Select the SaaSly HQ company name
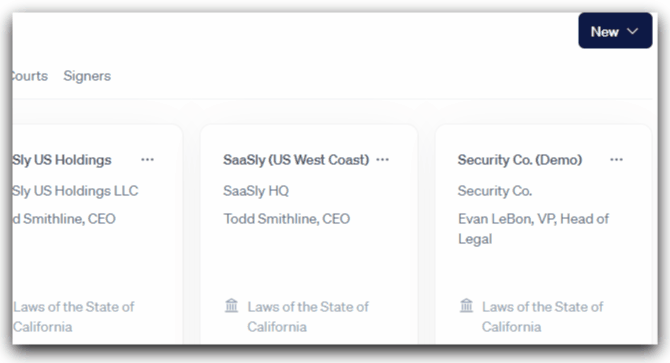Viewport: 670px width, 363px height. [256, 190]
